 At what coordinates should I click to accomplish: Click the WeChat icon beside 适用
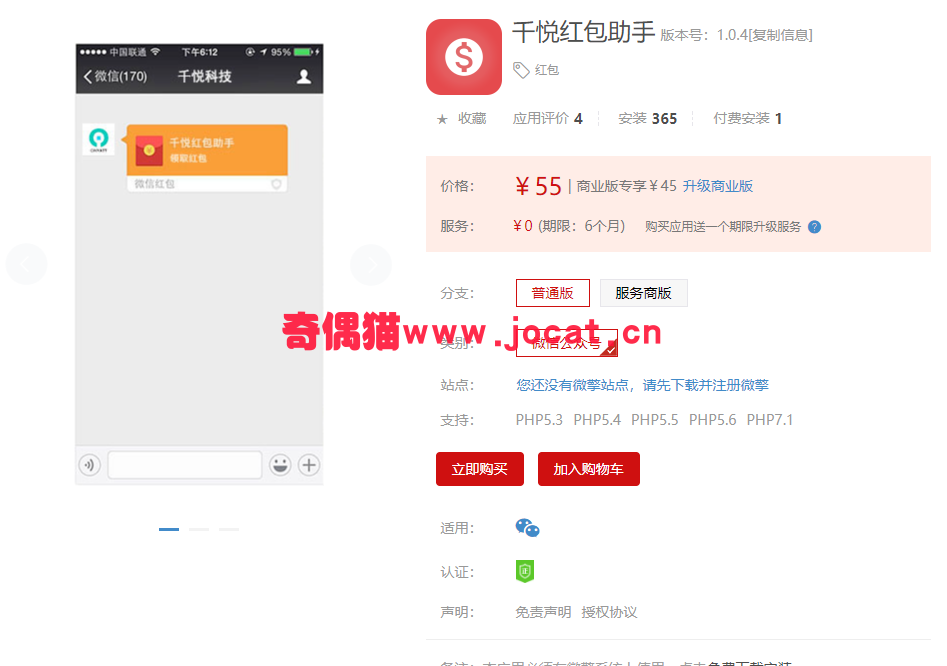(527, 528)
